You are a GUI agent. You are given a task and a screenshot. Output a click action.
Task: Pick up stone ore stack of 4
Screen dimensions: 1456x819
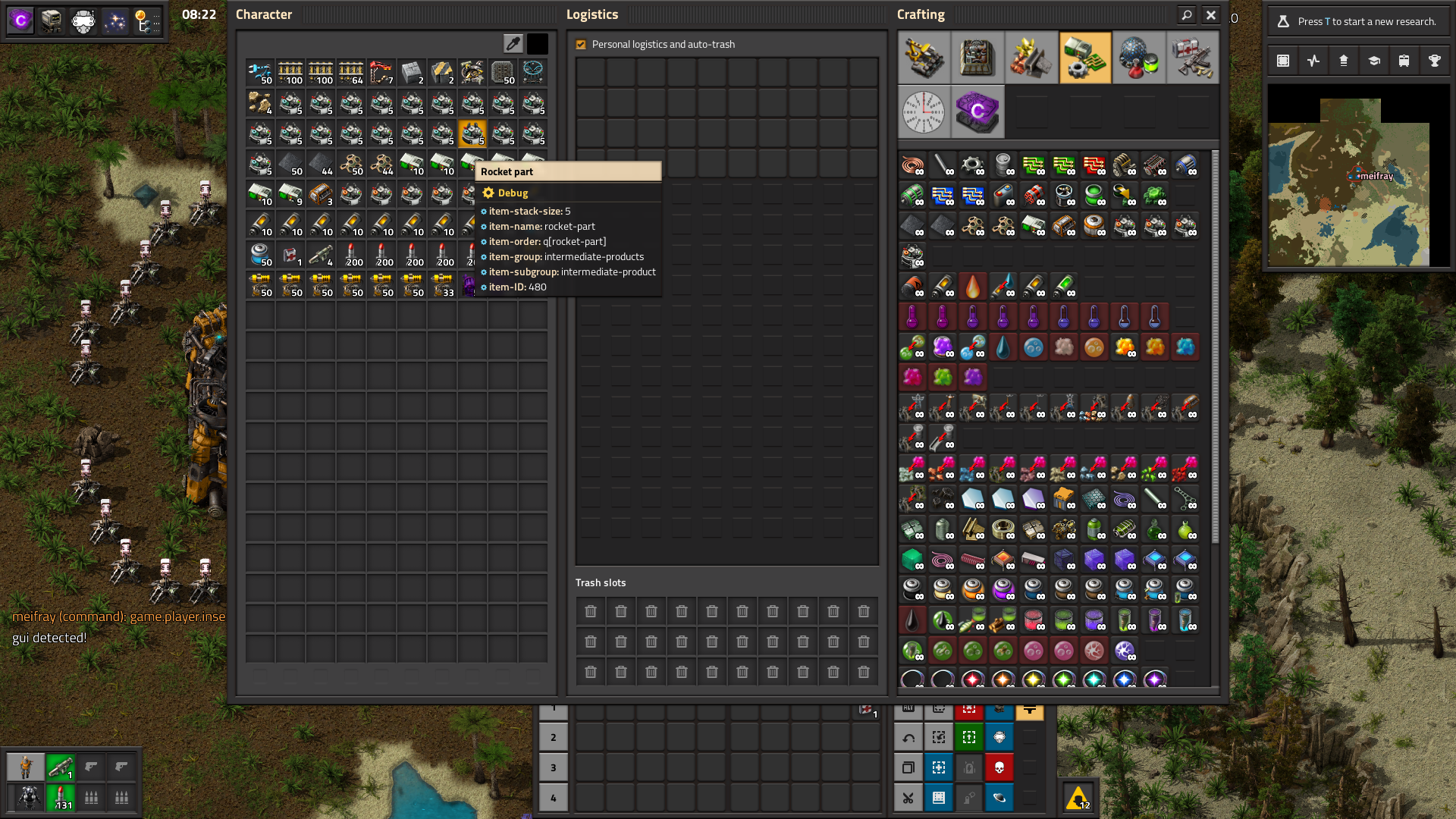click(x=260, y=104)
